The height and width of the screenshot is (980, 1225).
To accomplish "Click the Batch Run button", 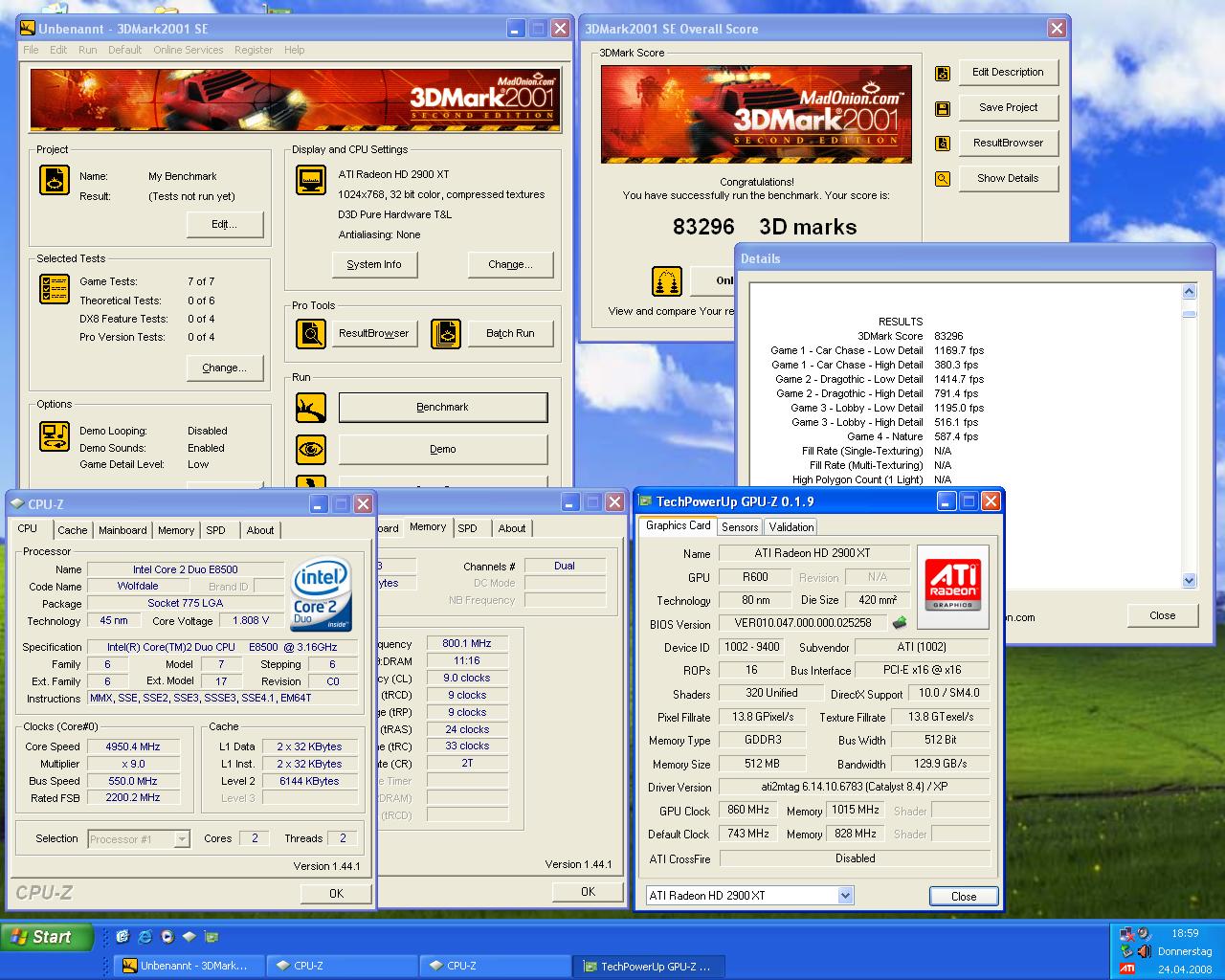I will (510, 333).
